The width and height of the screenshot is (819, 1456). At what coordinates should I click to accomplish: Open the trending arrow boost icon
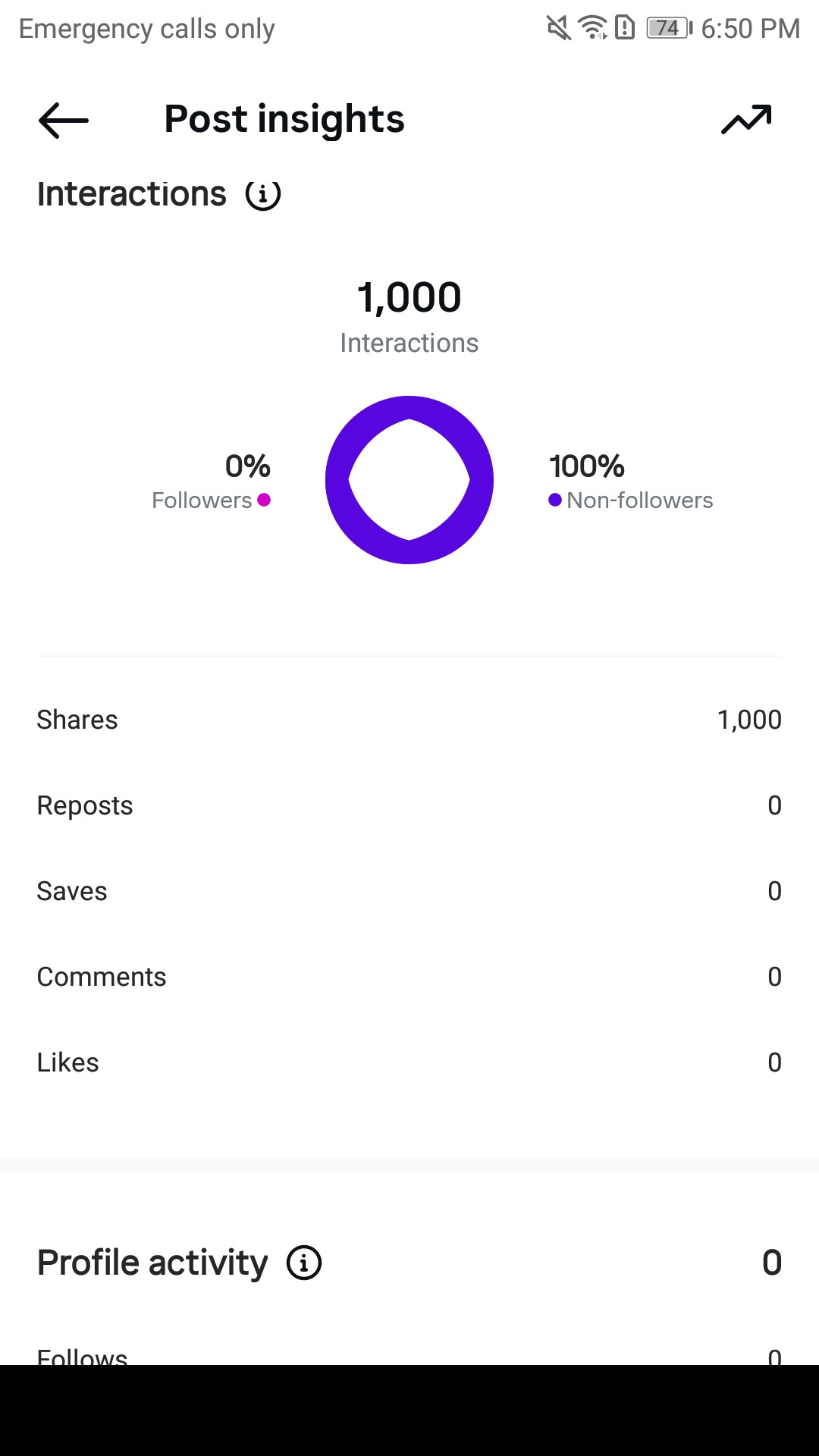coord(746,119)
